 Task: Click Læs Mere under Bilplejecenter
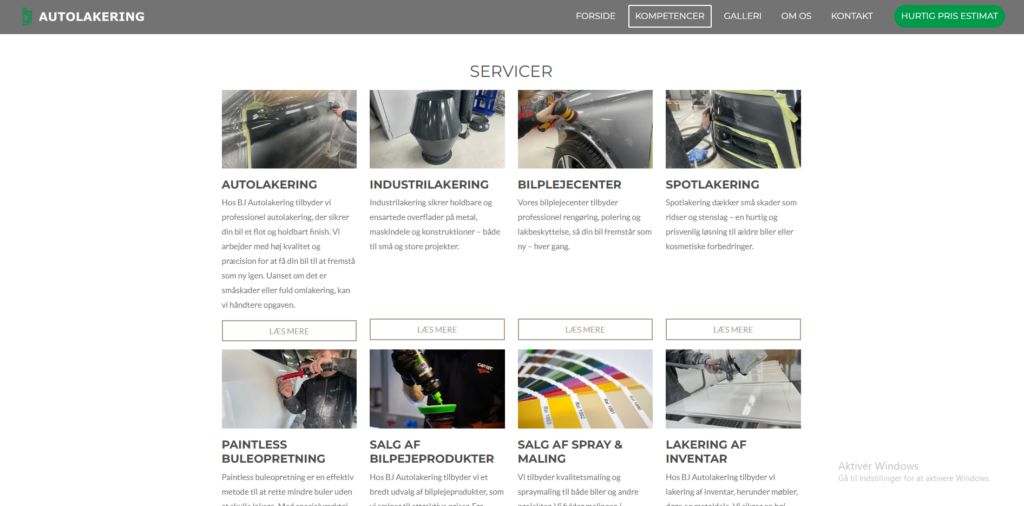point(585,329)
